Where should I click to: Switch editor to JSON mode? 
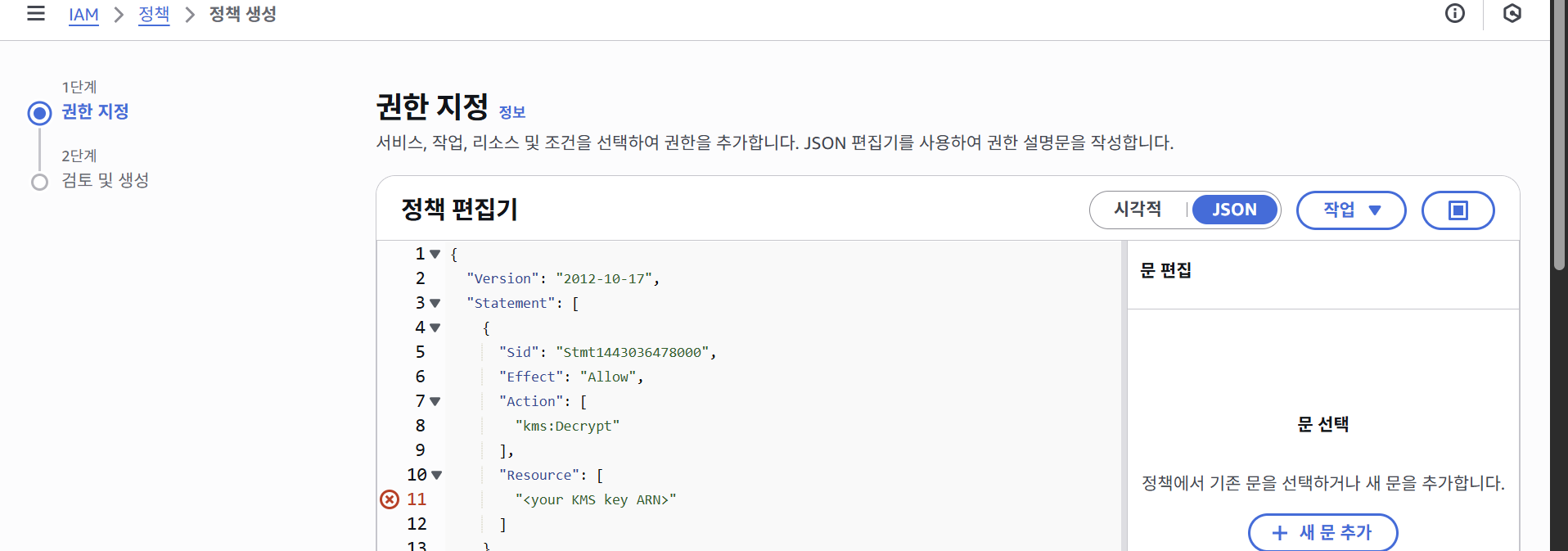click(1234, 210)
